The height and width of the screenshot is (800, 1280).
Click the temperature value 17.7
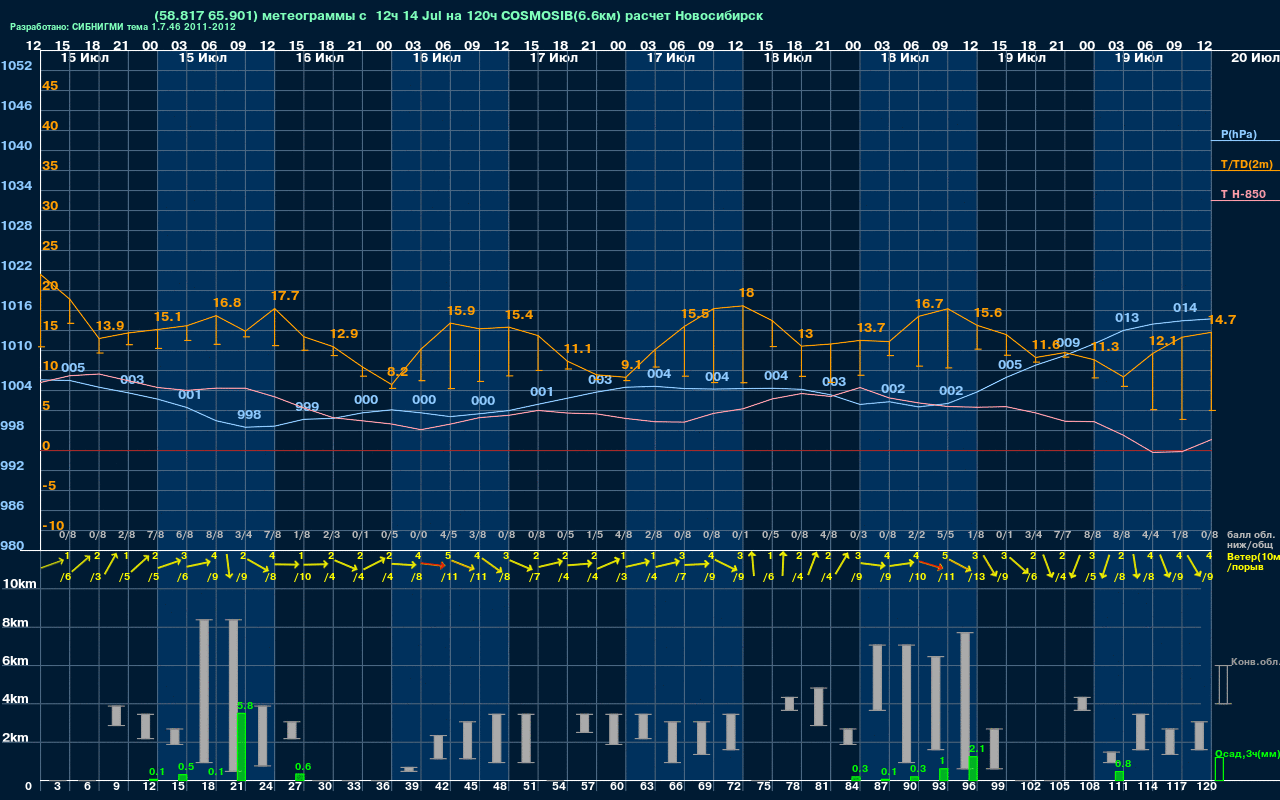coord(285,296)
